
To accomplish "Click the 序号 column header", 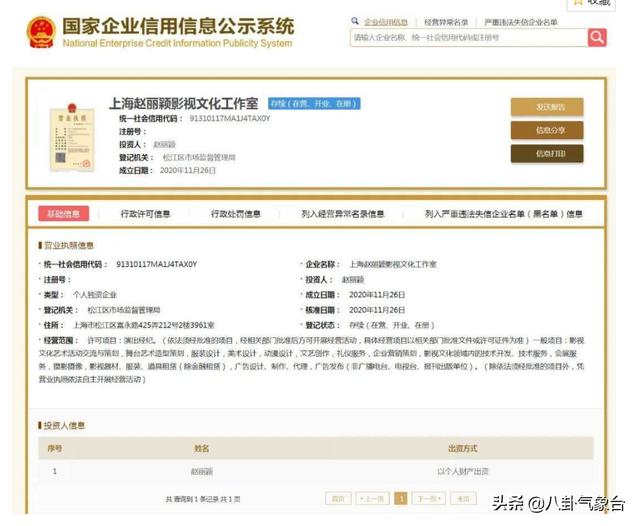I will pyautogui.click(x=55, y=448).
